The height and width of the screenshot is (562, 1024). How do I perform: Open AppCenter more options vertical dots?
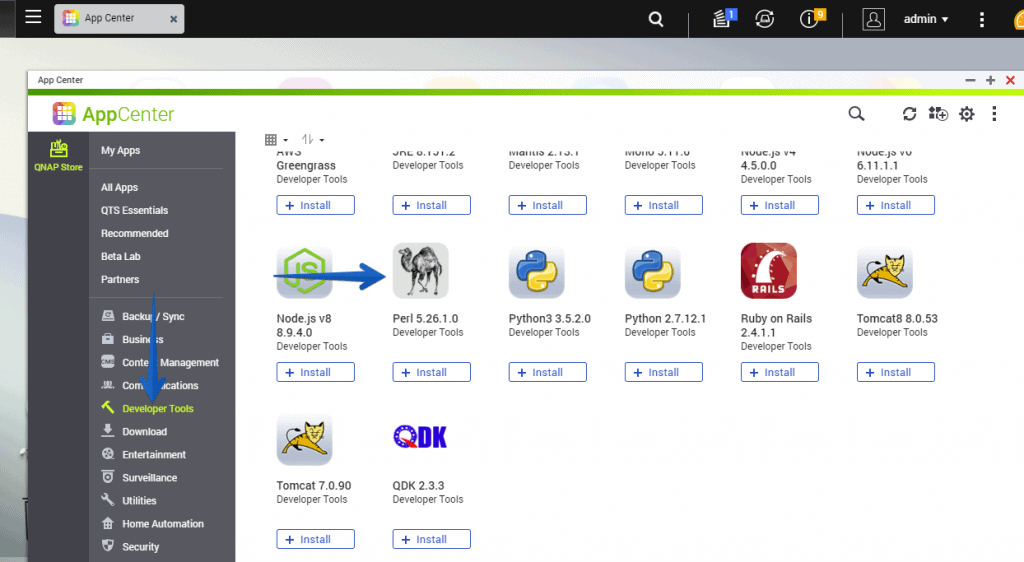coord(994,114)
